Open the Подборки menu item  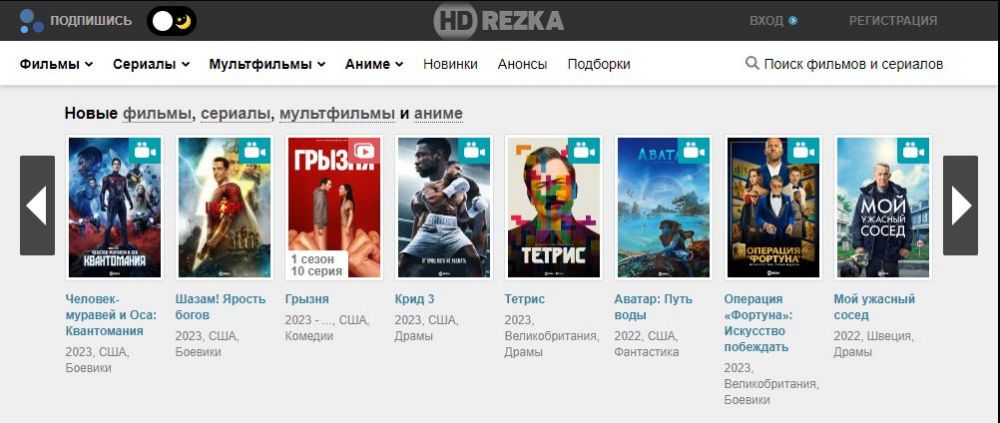pyautogui.click(x=599, y=64)
